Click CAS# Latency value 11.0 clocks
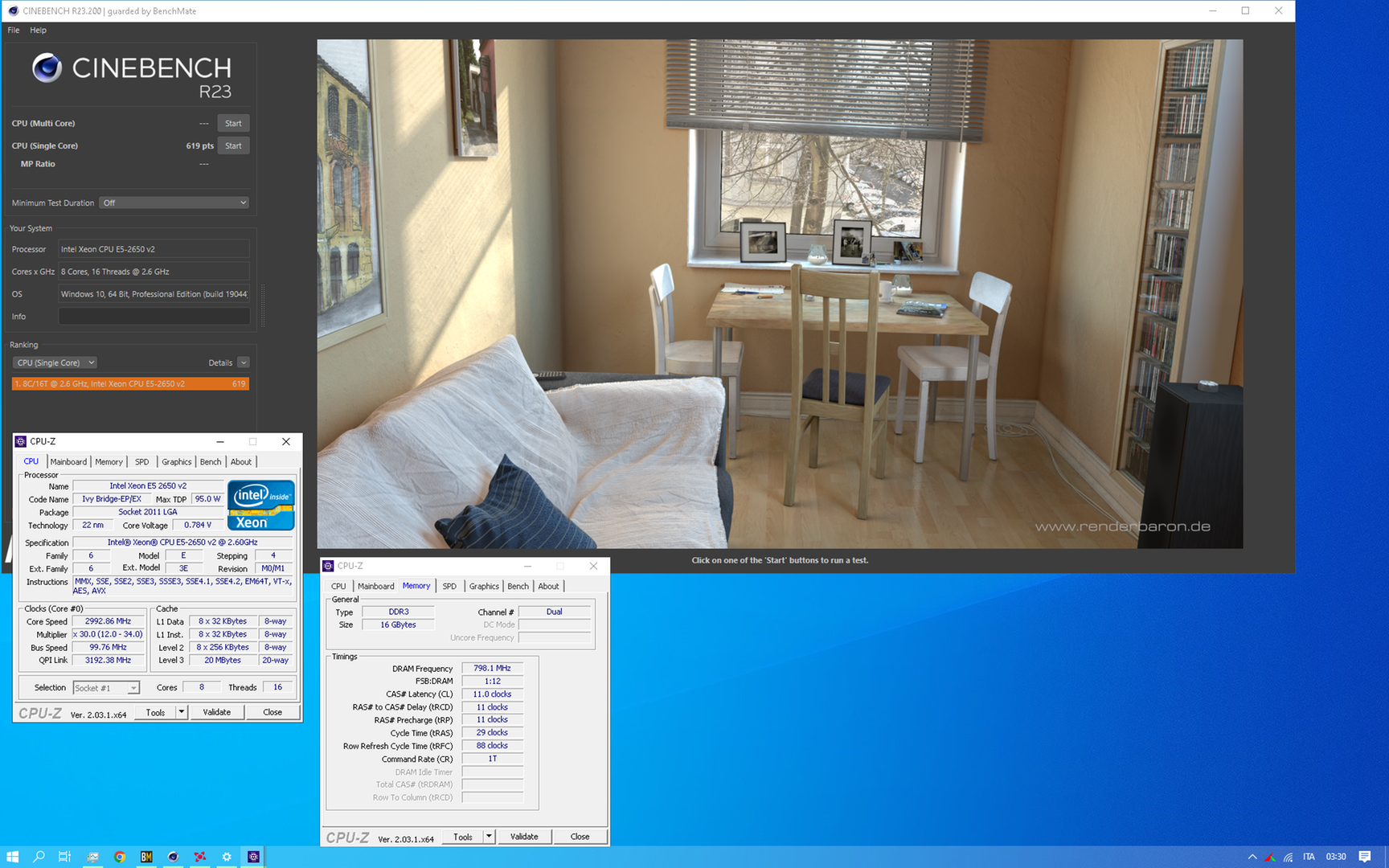 (x=492, y=694)
